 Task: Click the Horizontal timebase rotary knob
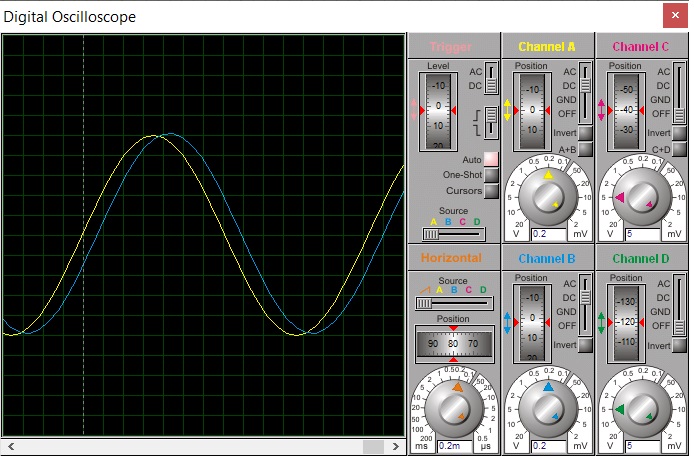pos(455,406)
